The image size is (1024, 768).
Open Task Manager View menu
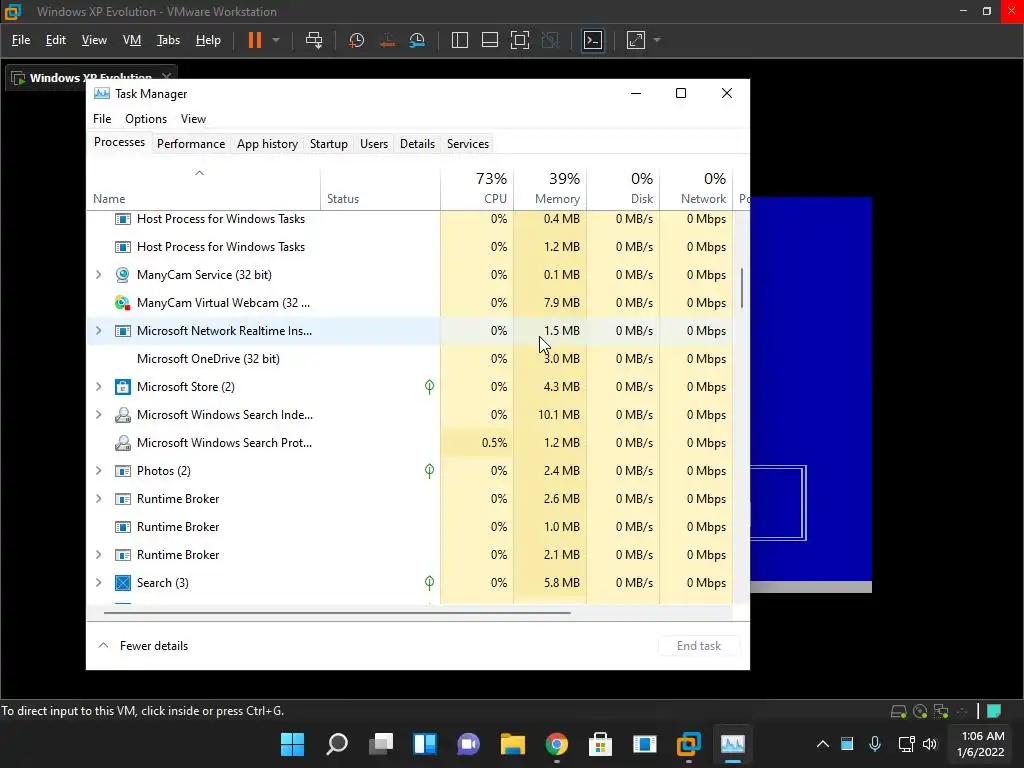pos(193,119)
